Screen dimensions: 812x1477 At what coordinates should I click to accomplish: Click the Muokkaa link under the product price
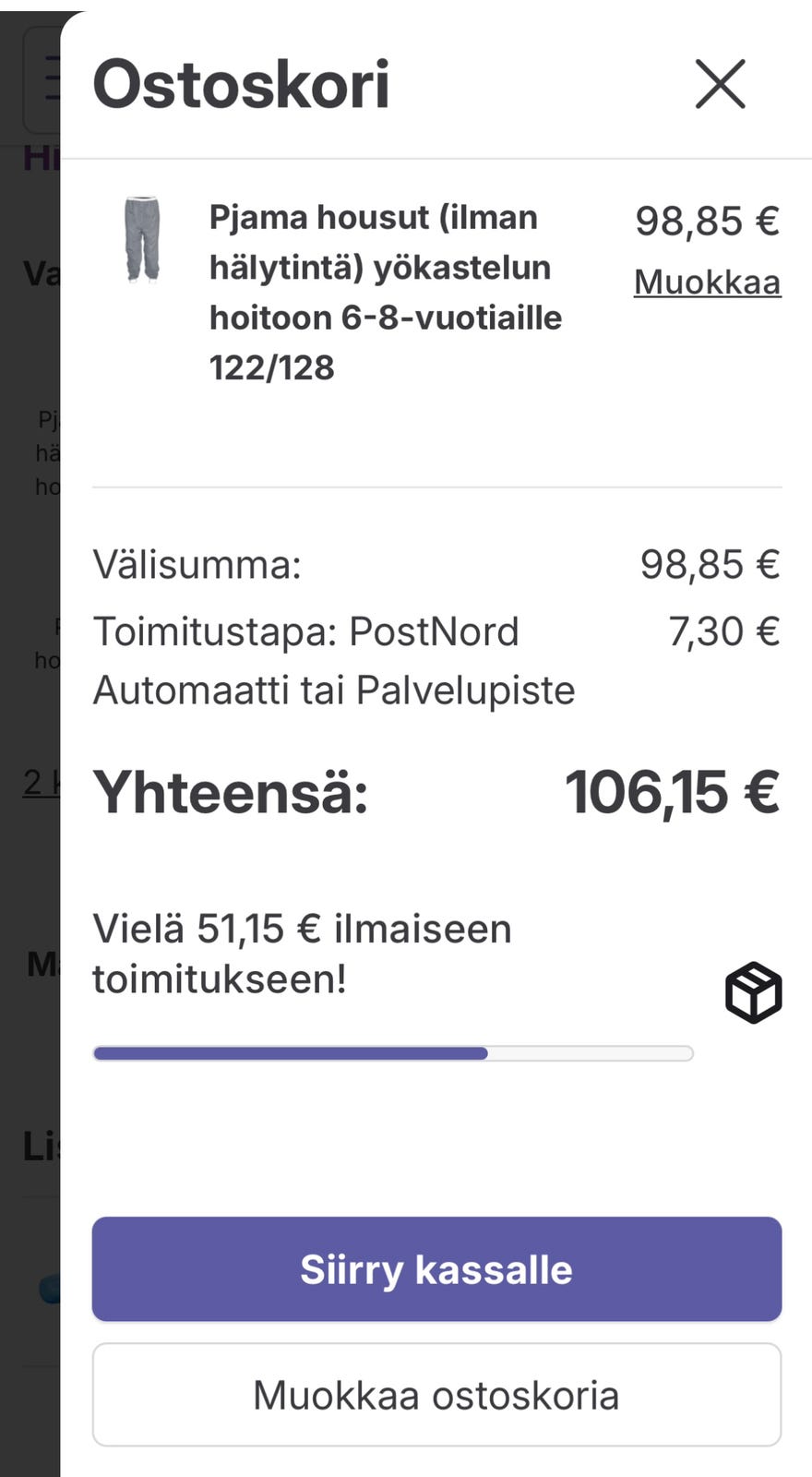click(x=707, y=282)
